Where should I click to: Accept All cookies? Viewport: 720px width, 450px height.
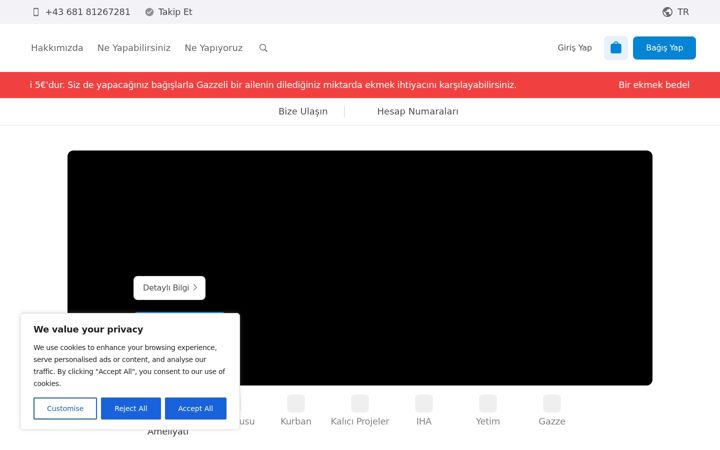coord(196,408)
